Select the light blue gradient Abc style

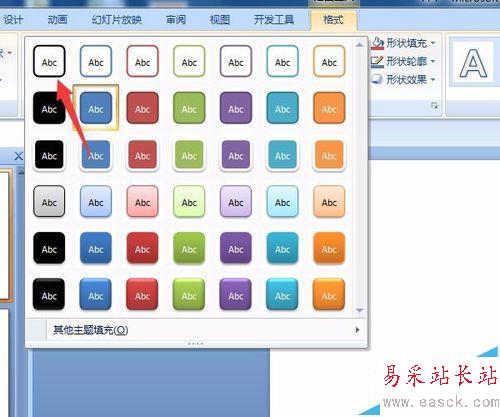click(96, 201)
